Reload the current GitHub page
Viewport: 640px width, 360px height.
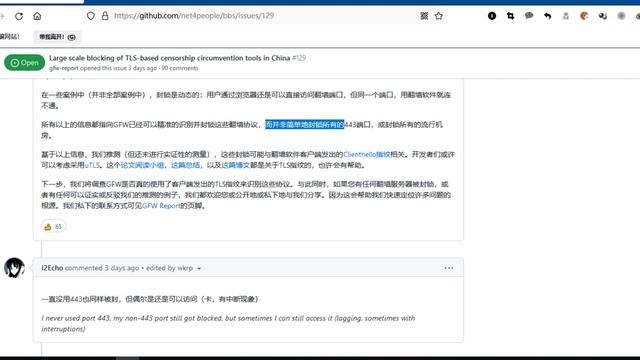pyautogui.click(x=19, y=16)
